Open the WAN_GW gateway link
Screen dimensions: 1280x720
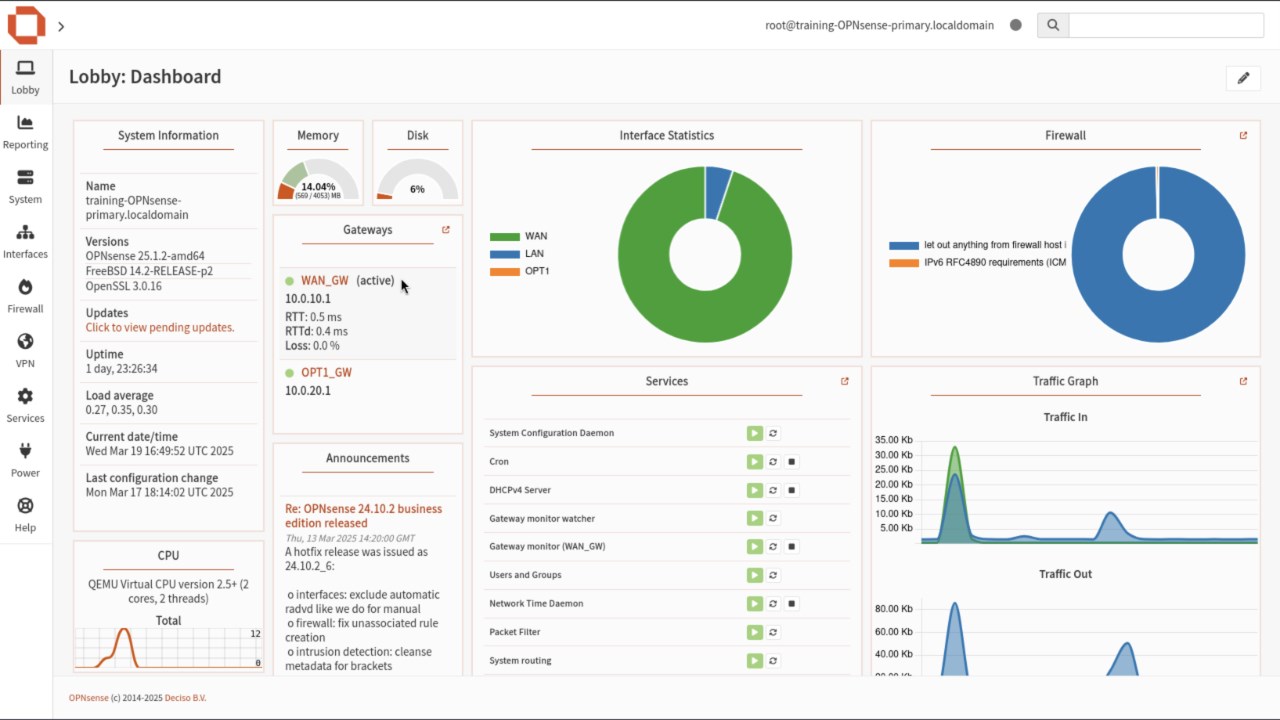click(325, 281)
